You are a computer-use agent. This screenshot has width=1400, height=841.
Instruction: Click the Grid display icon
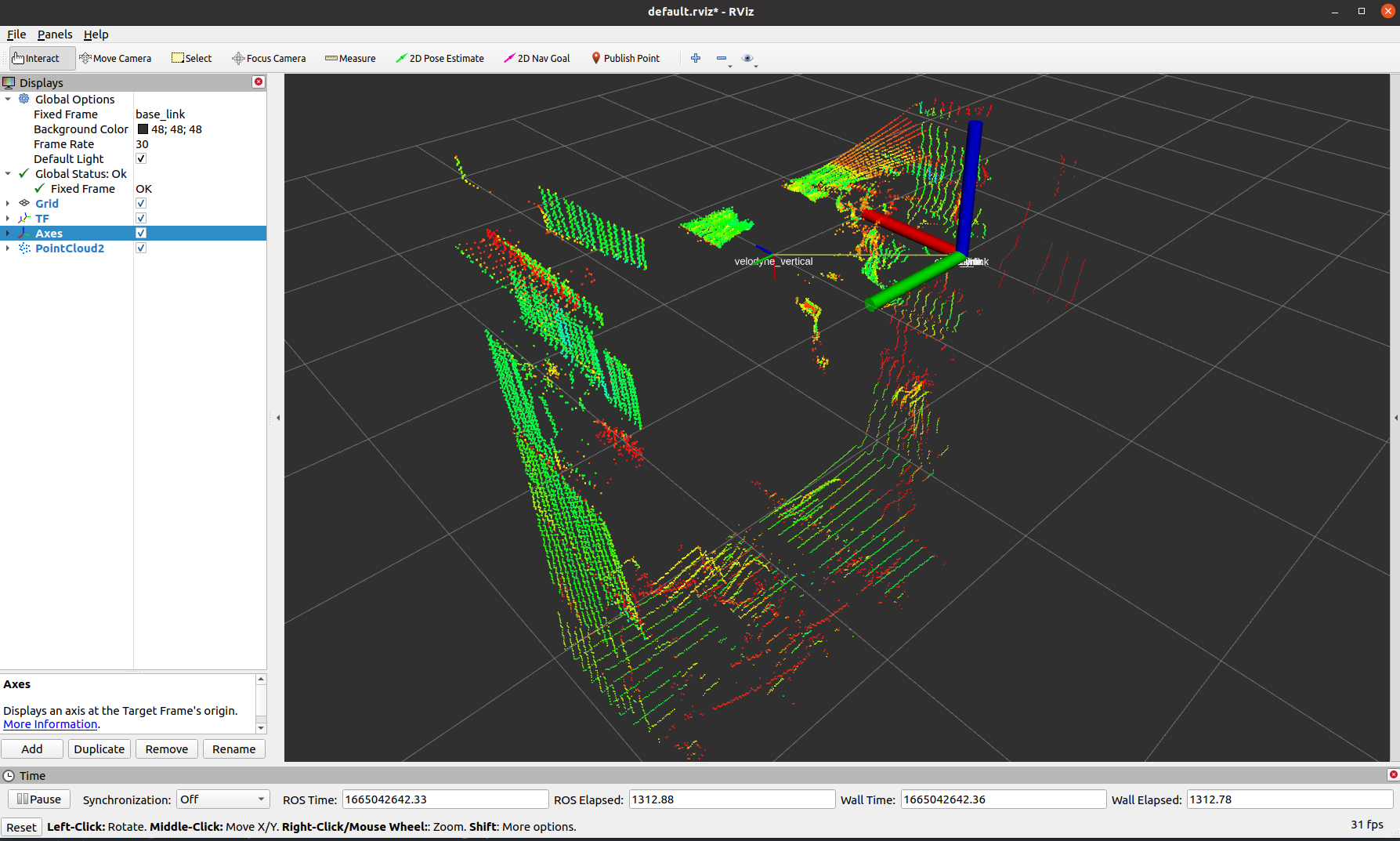[24, 203]
